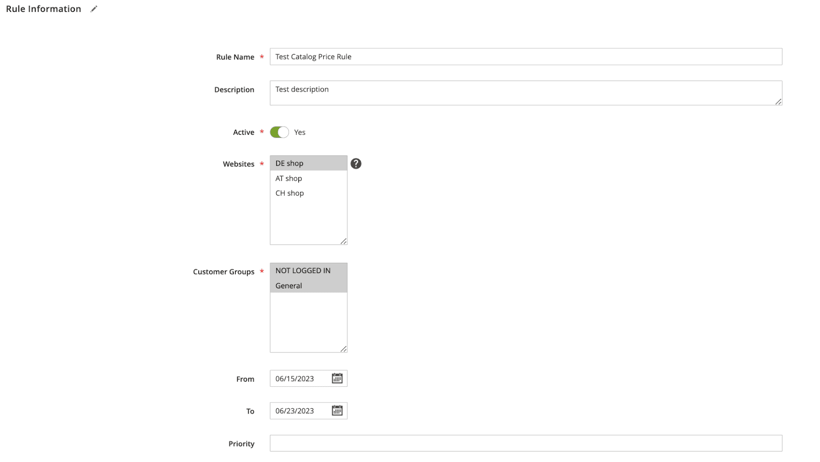This screenshot has width=820, height=462.
Task: Select DE shop in Websites list
Action: [x=309, y=163]
